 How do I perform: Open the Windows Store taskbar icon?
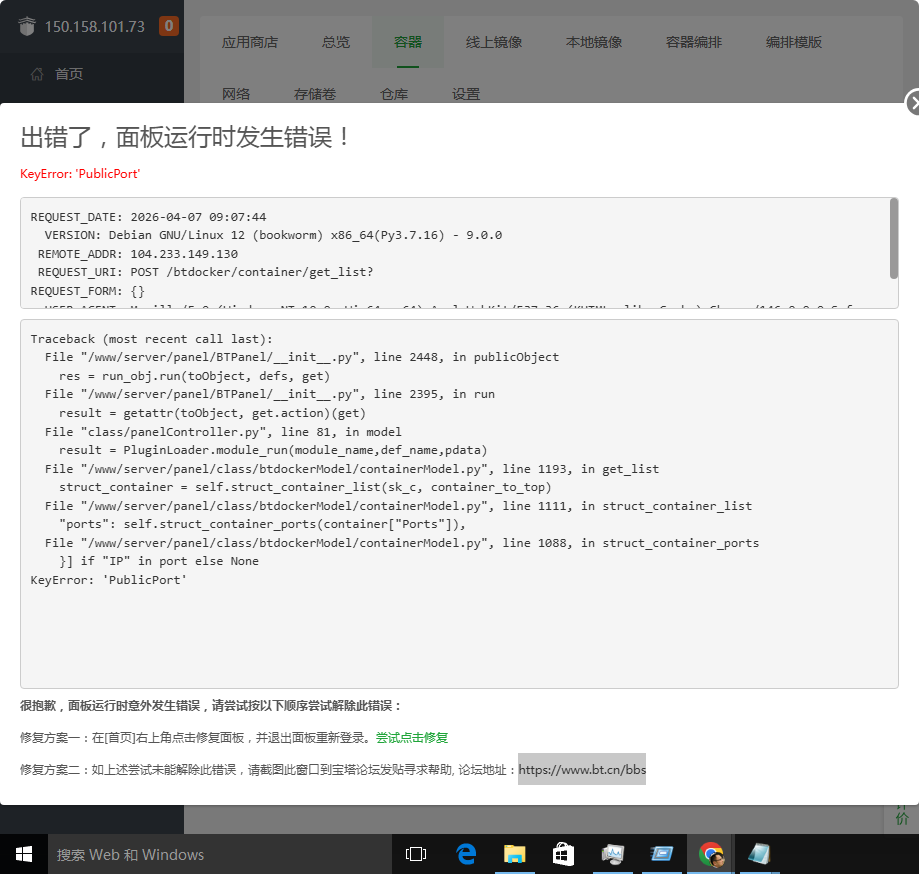point(564,854)
